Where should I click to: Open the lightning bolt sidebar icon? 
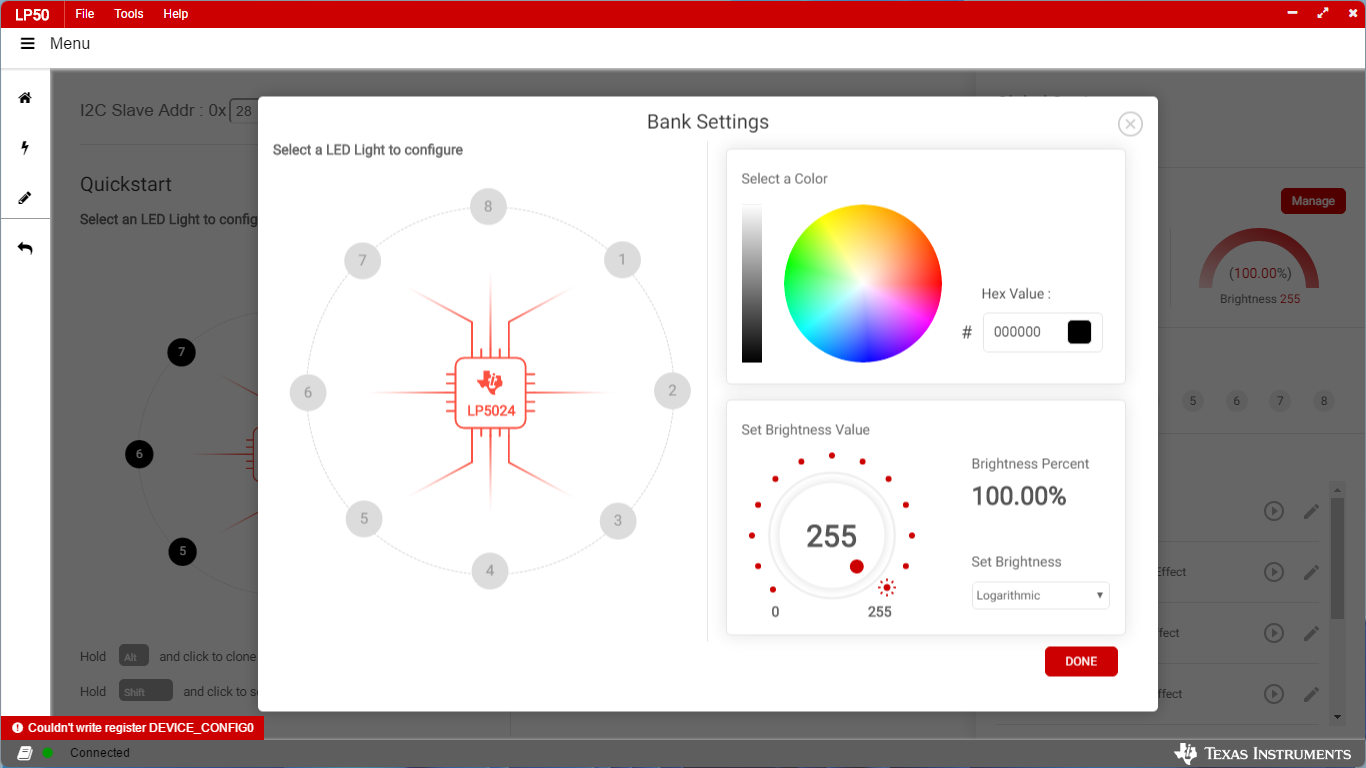coord(25,148)
